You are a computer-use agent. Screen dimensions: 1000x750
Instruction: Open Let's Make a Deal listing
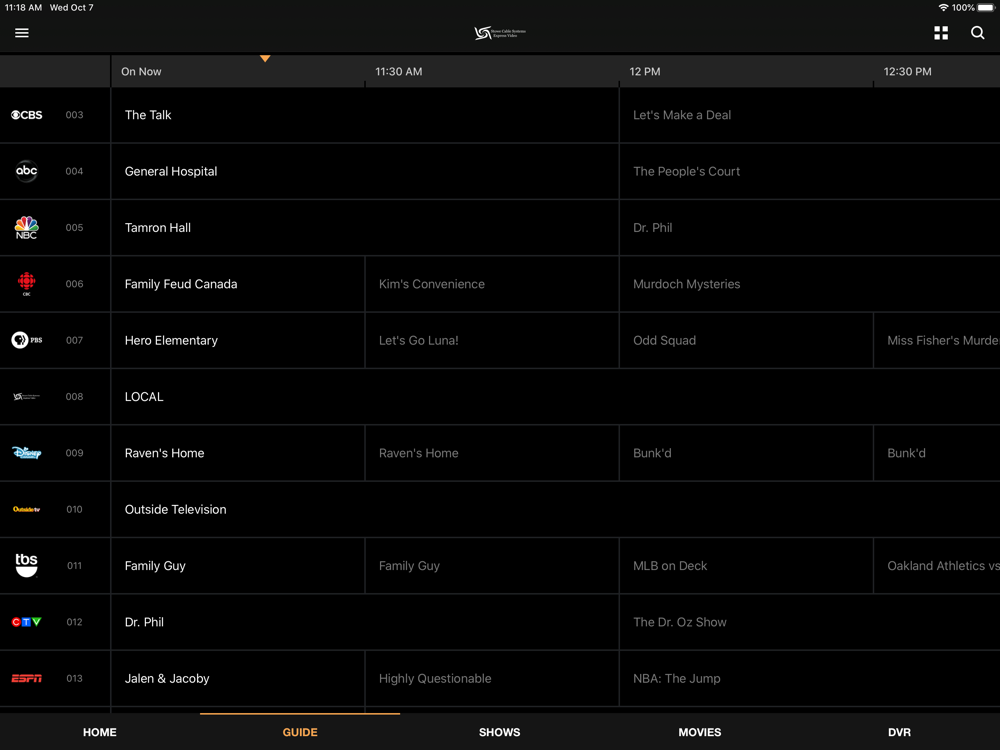pos(810,115)
